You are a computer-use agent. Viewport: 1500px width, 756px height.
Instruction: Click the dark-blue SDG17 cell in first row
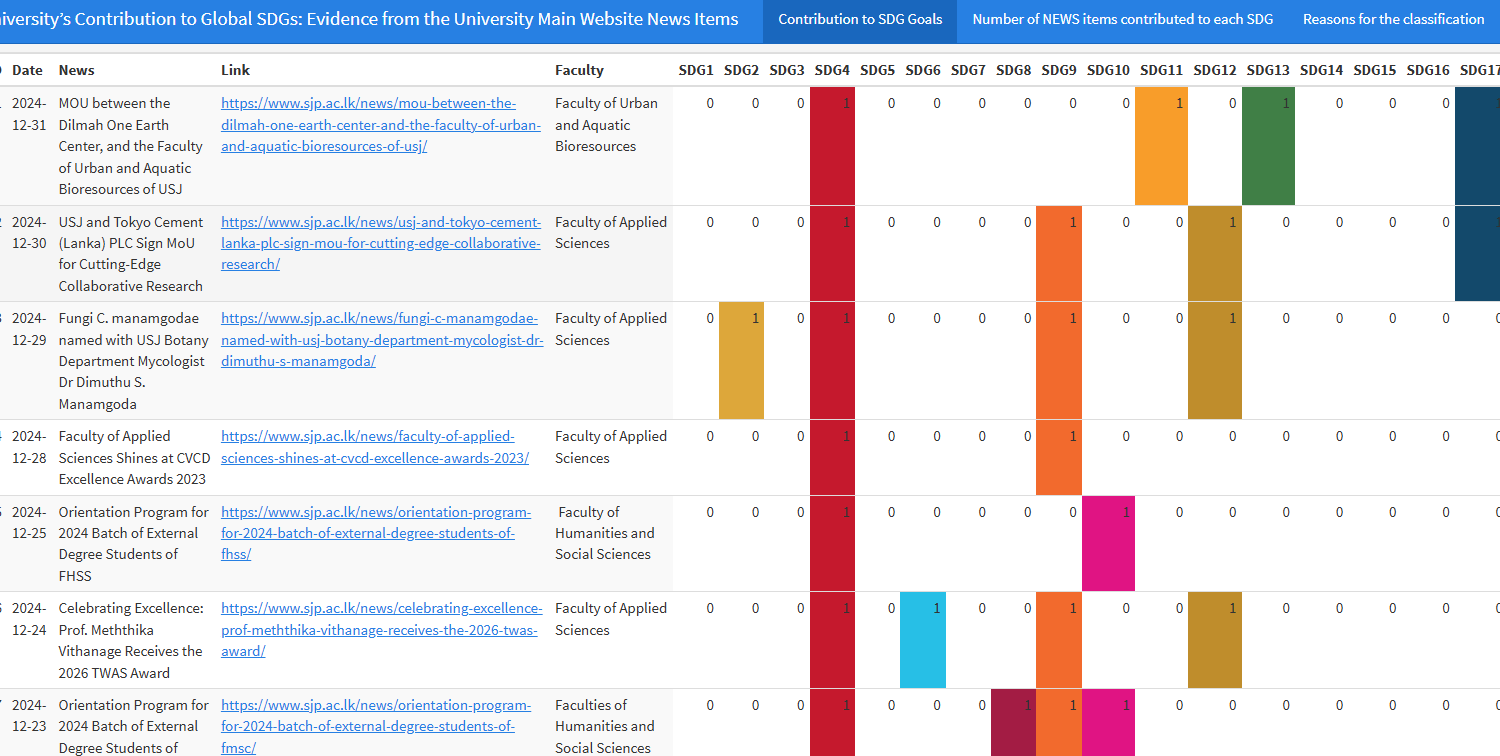[x=1477, y=146]
